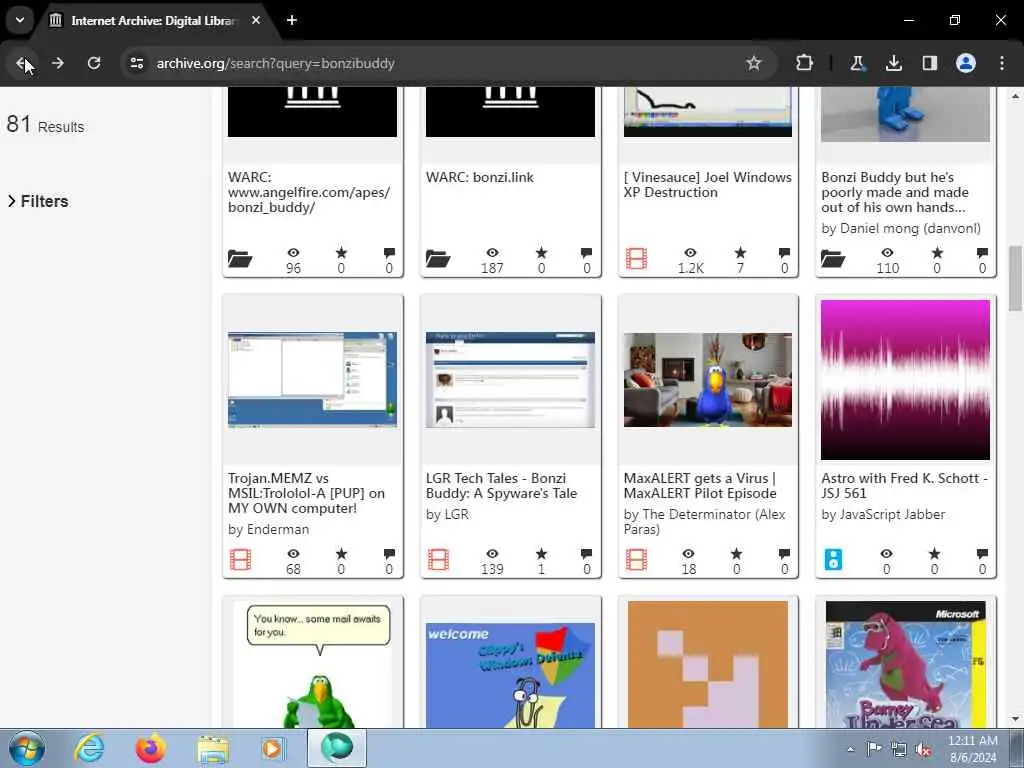Viewport: 1024px width, 768px height.
Task: Reload the archive.org page
Action: tap(94, 63)
